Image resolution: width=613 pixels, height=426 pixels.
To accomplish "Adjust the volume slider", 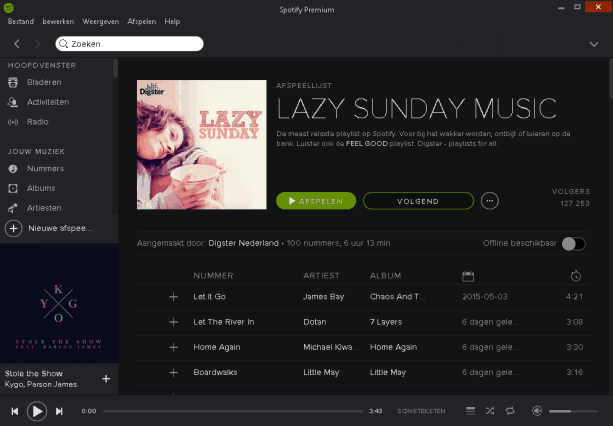I will point(573,411).
